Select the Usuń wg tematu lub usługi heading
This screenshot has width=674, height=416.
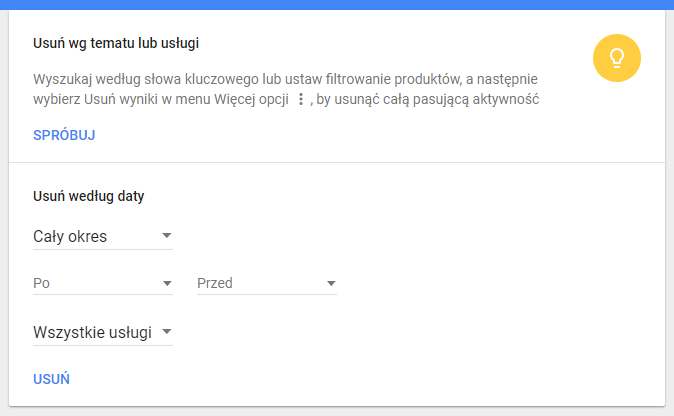116,43
